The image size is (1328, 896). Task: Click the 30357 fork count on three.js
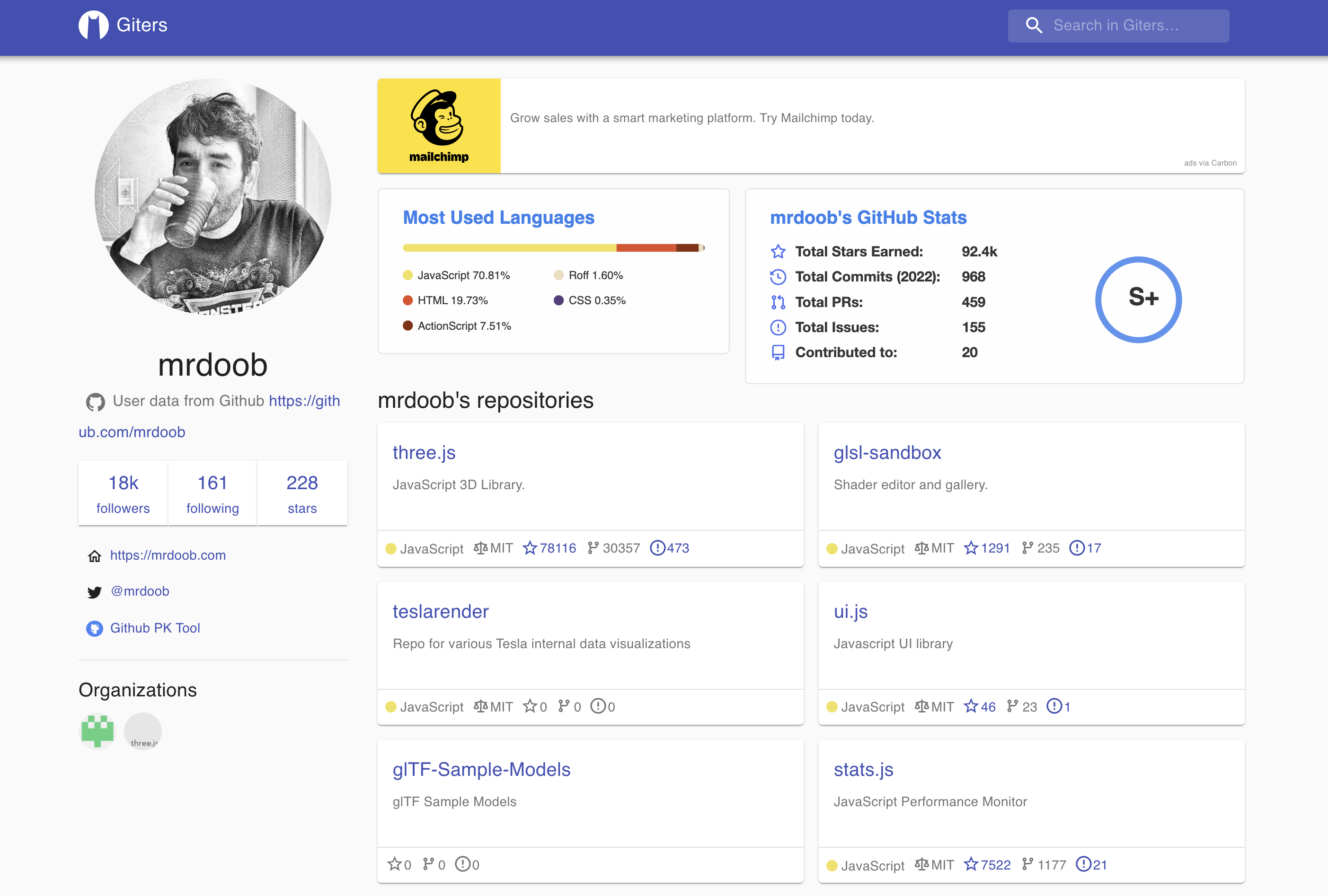[621, 548]
